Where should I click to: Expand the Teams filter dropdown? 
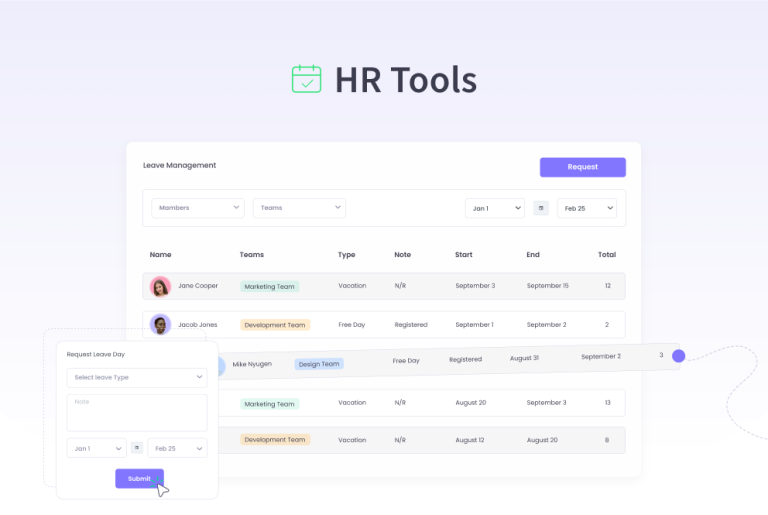[x=299, y=208]
